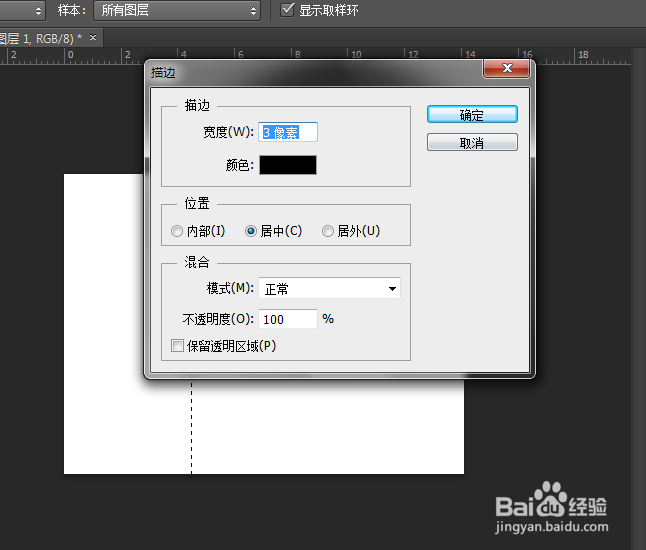This screenshot has width=646, height=550.
Task: Enable 保留透明区域 checkbox
Action: [x=177, y=346]
